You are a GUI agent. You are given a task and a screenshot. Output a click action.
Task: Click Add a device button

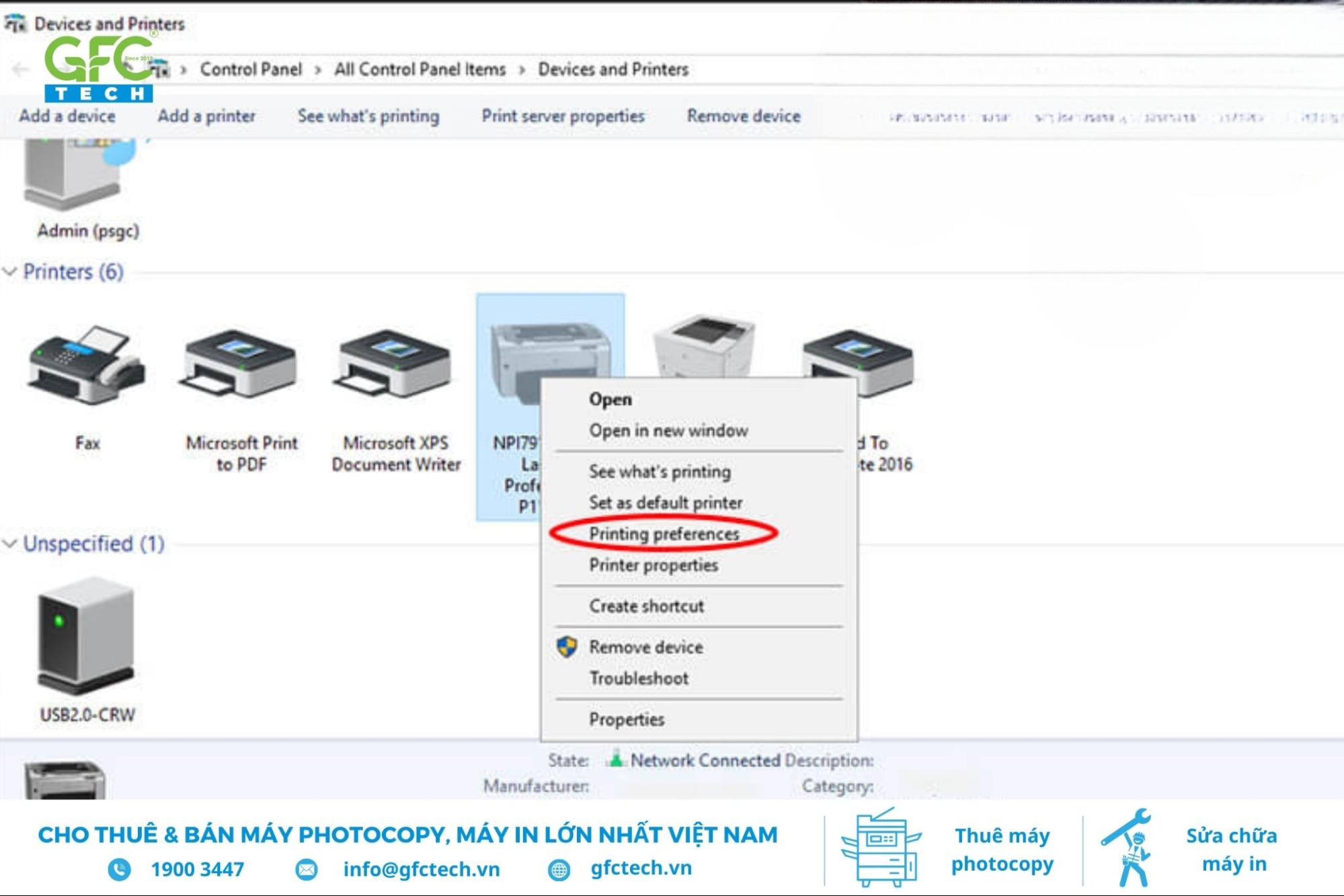(67, 116)
